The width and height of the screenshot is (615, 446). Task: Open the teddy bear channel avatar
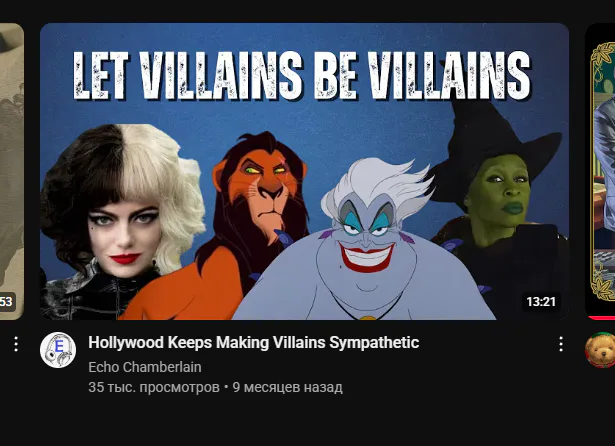tap(600, 350)
